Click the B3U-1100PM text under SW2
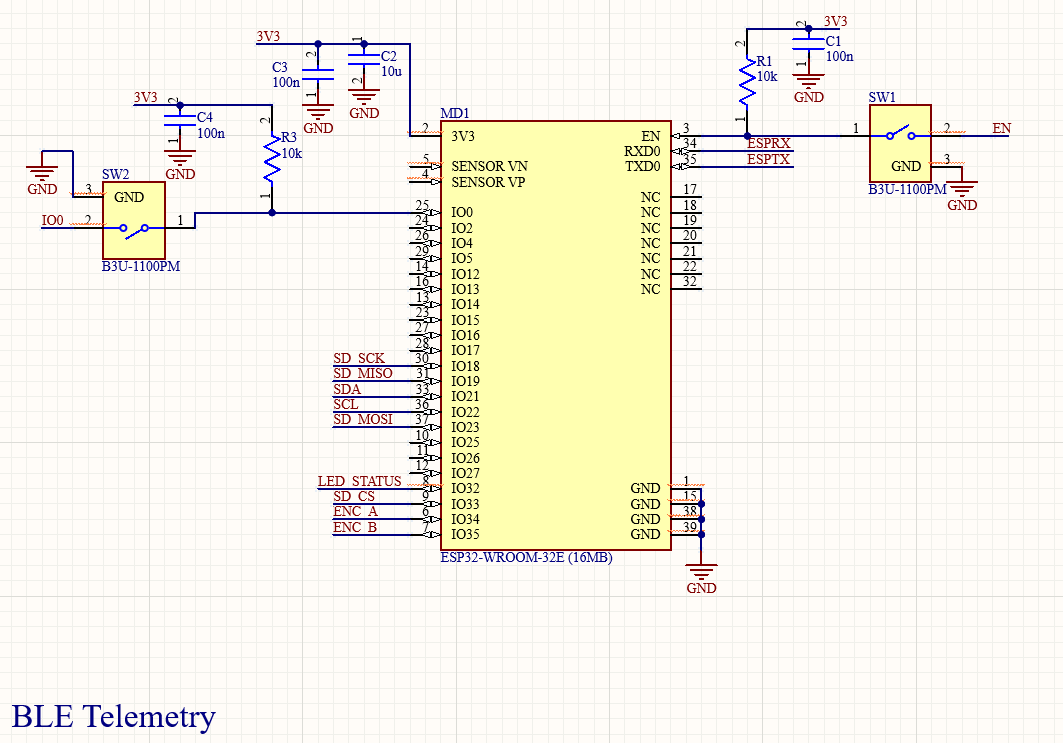1063x743 pixels. coord(141,266)
